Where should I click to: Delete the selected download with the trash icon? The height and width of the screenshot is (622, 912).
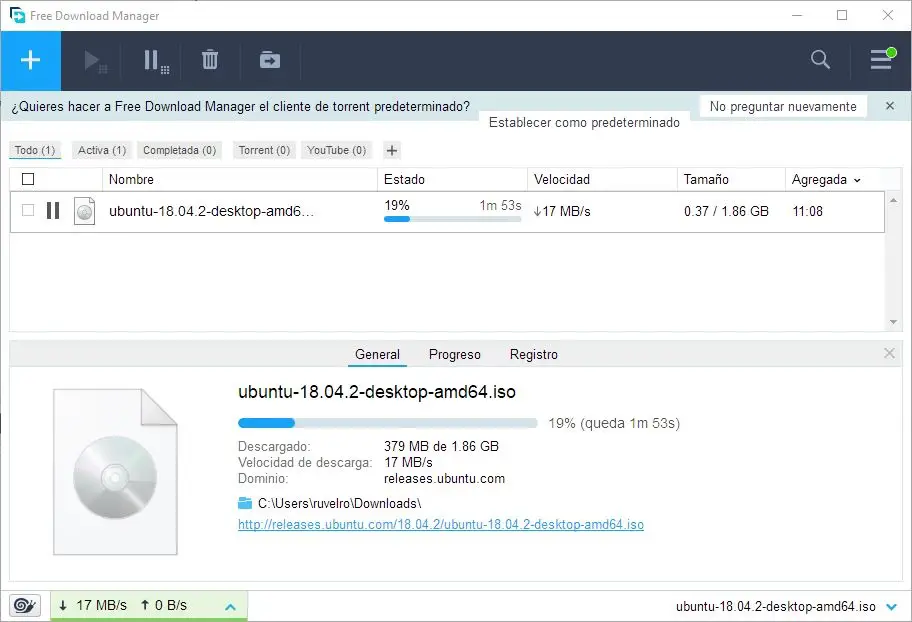click(x=210, y=60)
